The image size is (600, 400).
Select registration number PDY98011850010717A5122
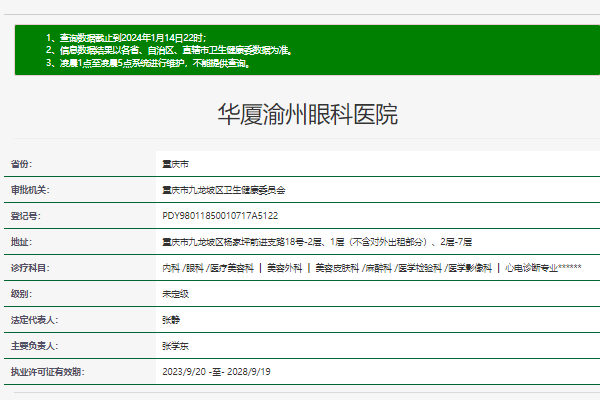[x=220, y=216]
